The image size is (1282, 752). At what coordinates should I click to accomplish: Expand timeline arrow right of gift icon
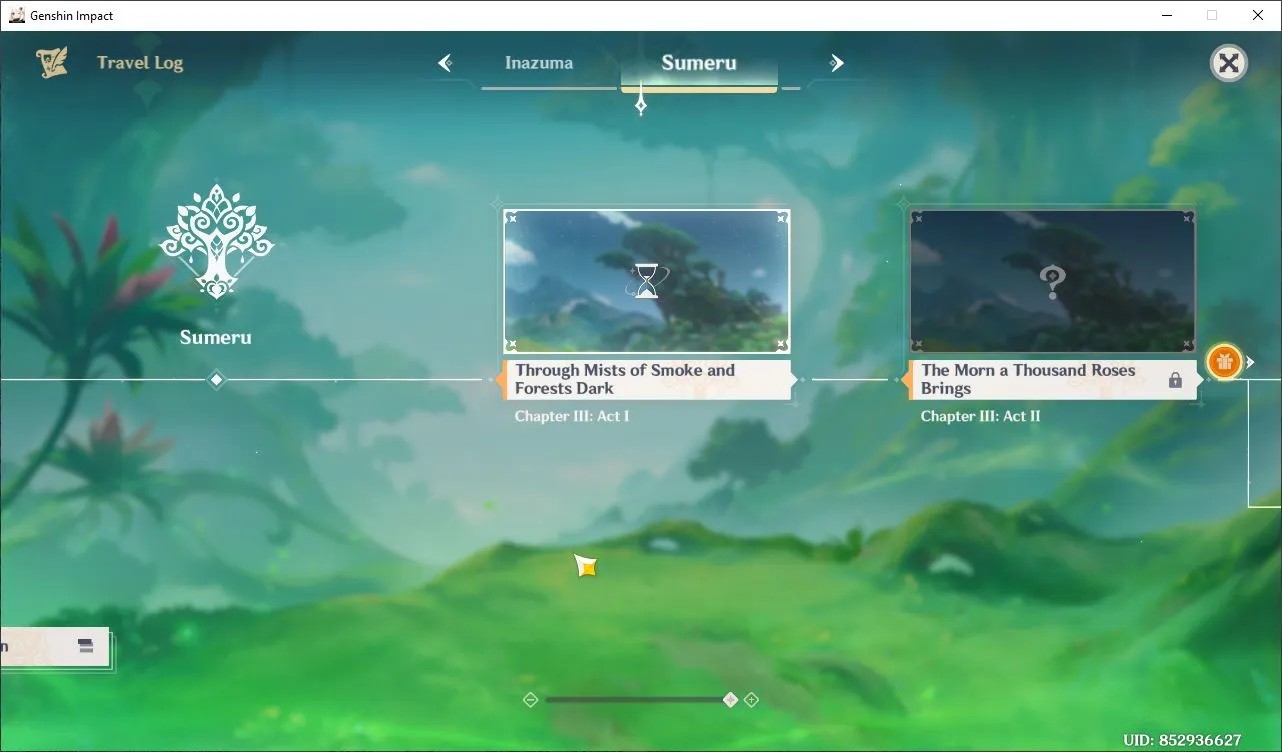coord(1250,362)
